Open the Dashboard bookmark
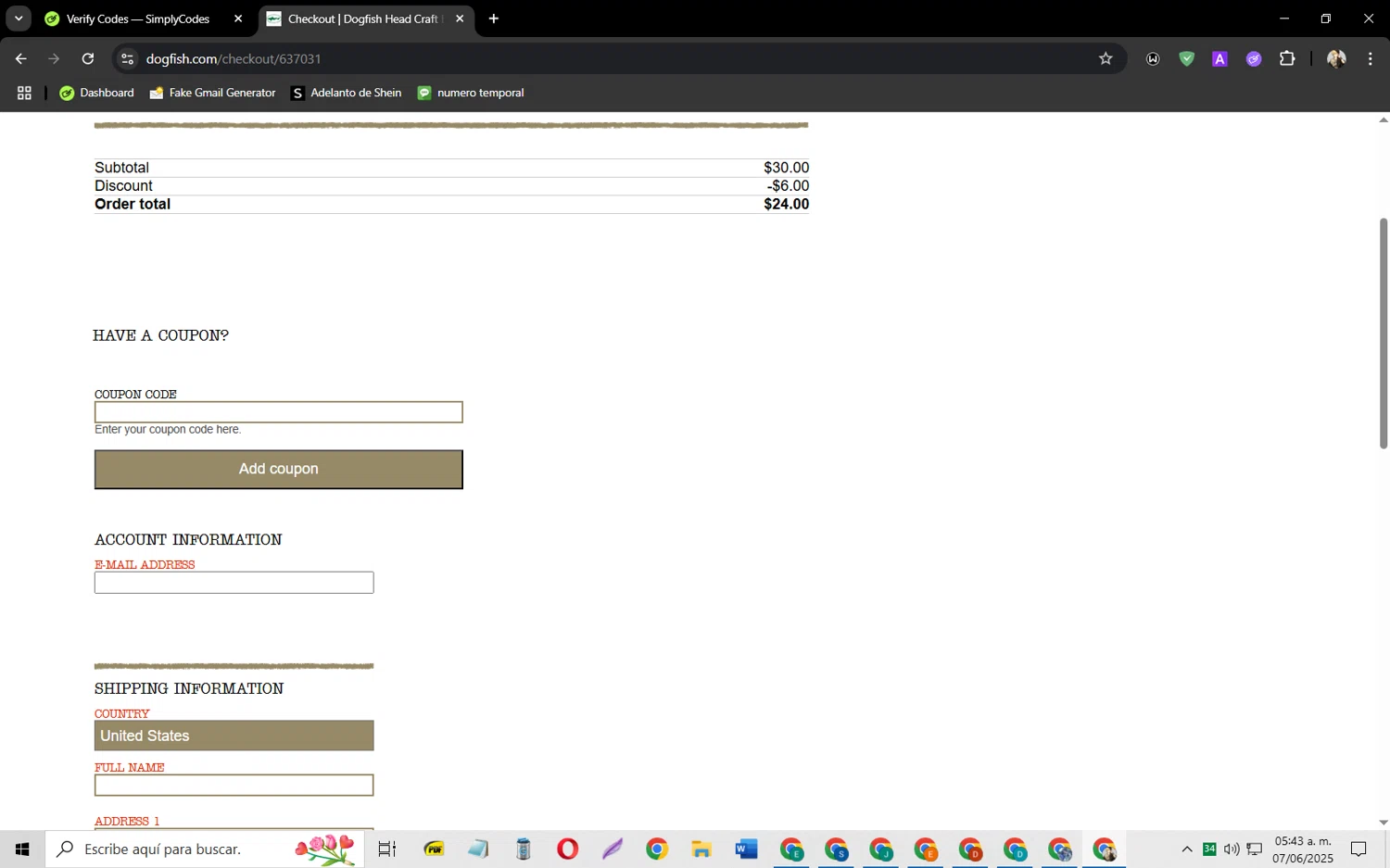 tap(96, 93)
